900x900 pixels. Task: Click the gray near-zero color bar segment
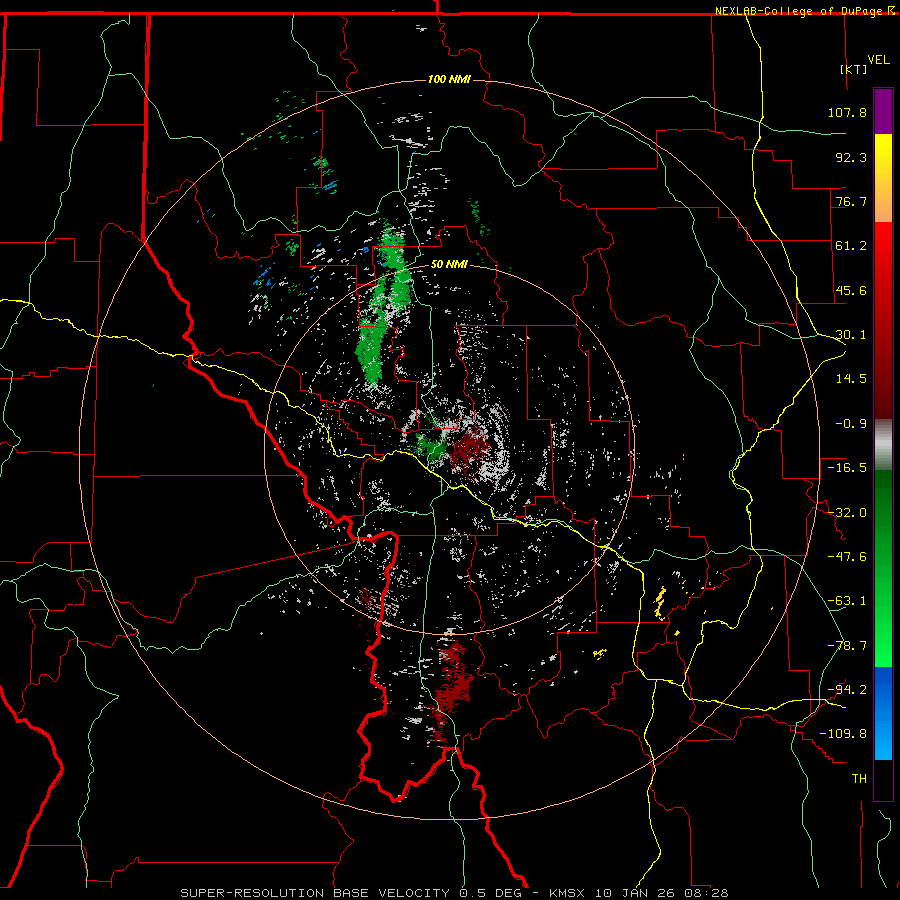pos(883,445)
